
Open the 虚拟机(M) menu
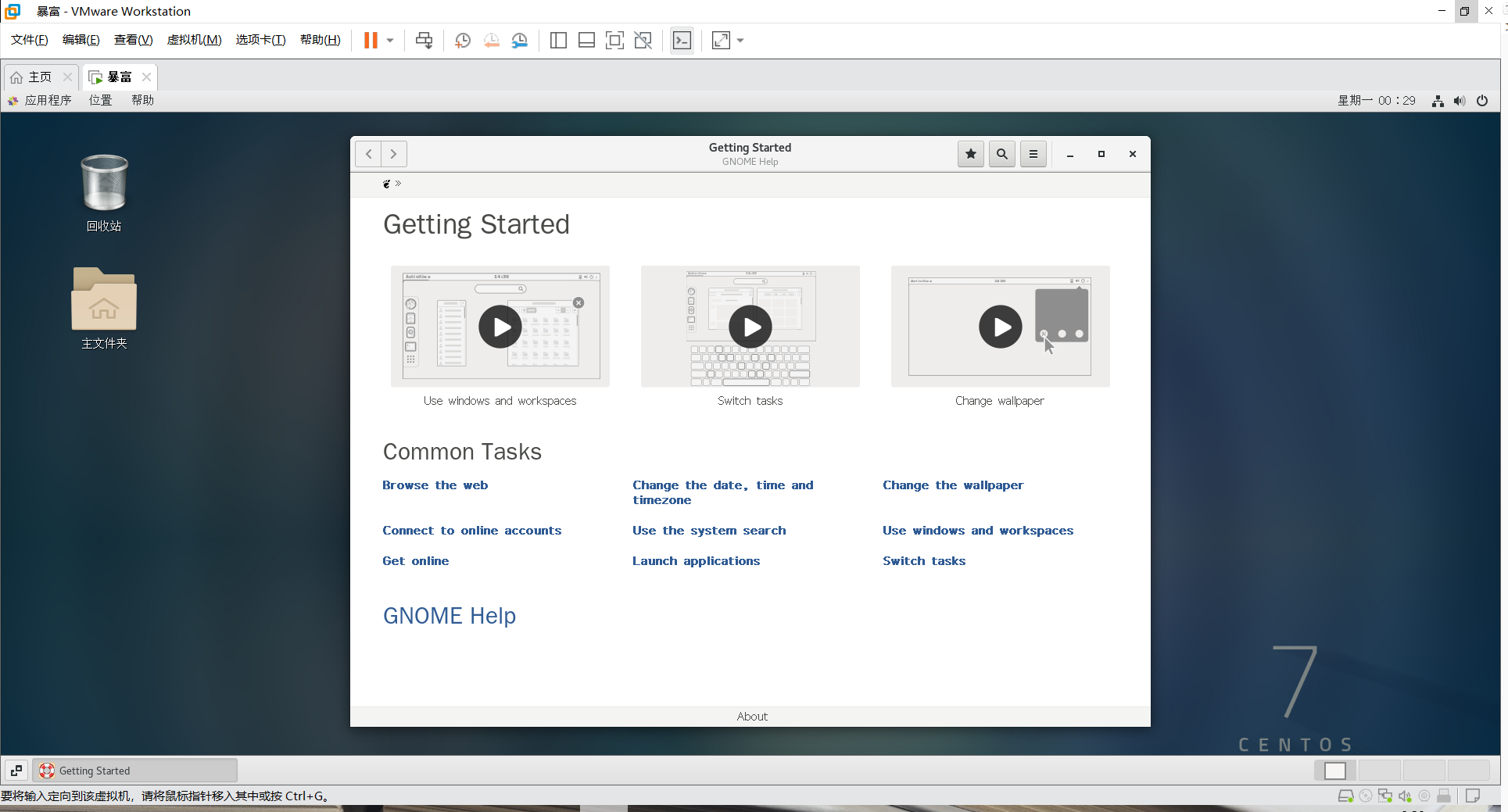pos(195,40)
